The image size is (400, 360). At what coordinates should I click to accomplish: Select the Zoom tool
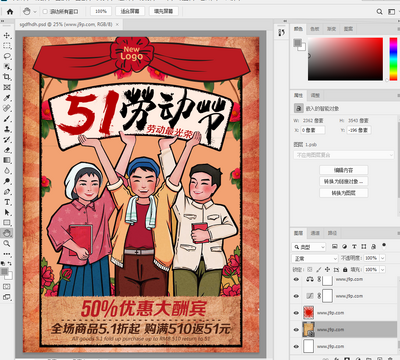(7, 244)
